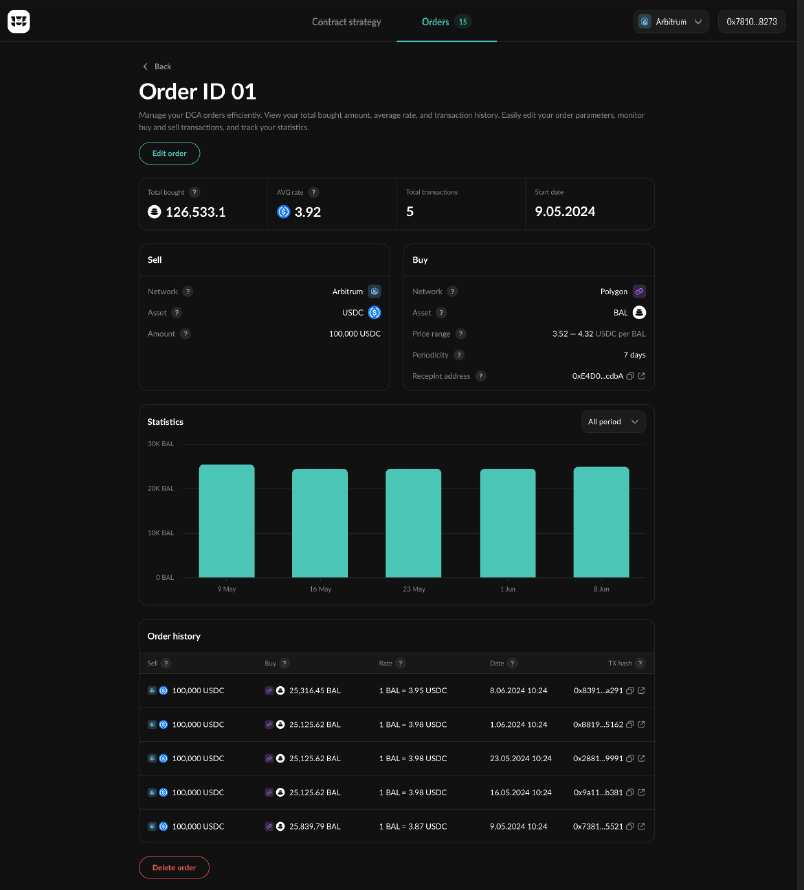Click help icon next to Buy Asset

click(441, 313)
